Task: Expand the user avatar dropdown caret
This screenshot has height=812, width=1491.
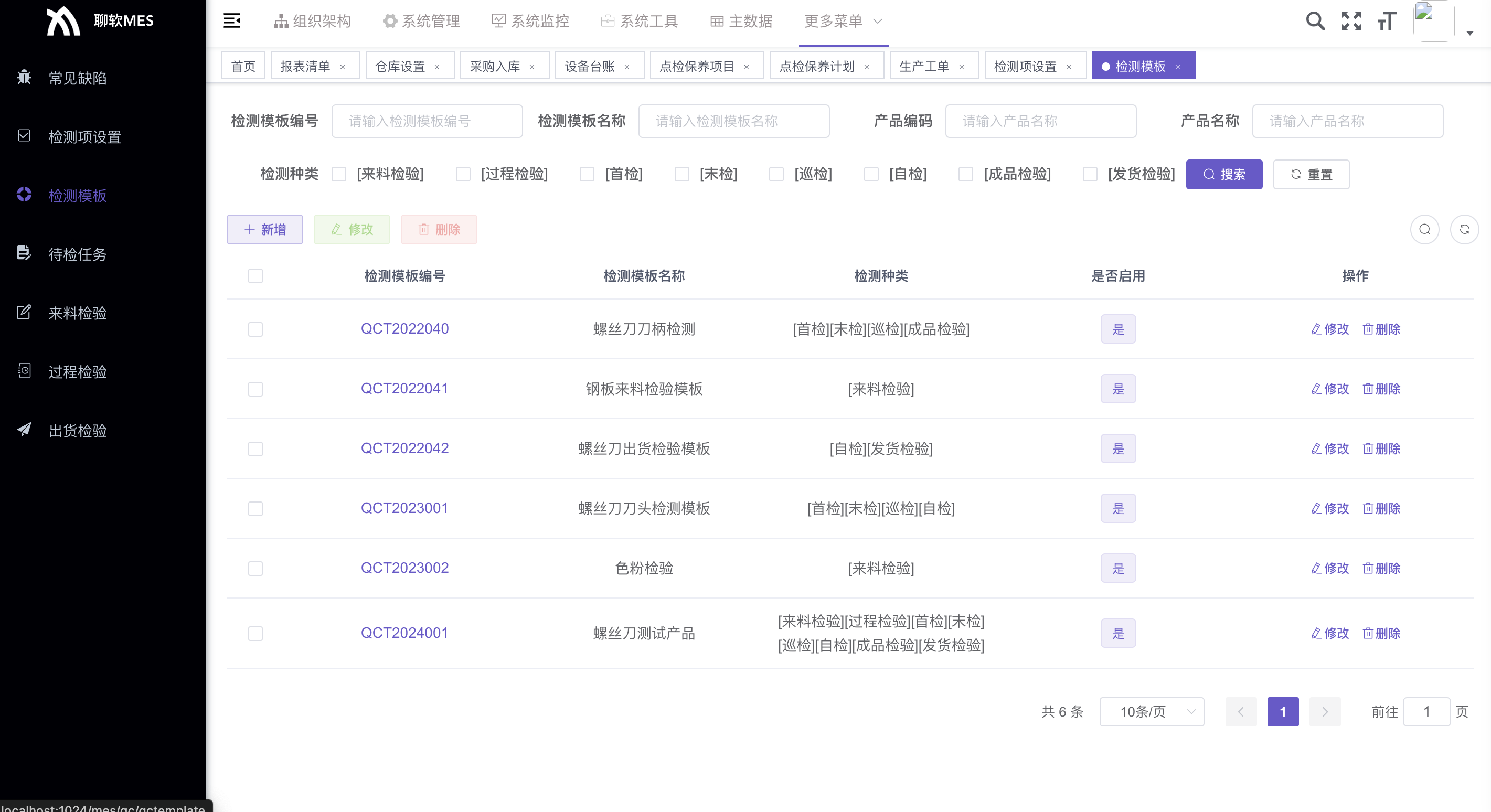Action: pos(1469,33)
